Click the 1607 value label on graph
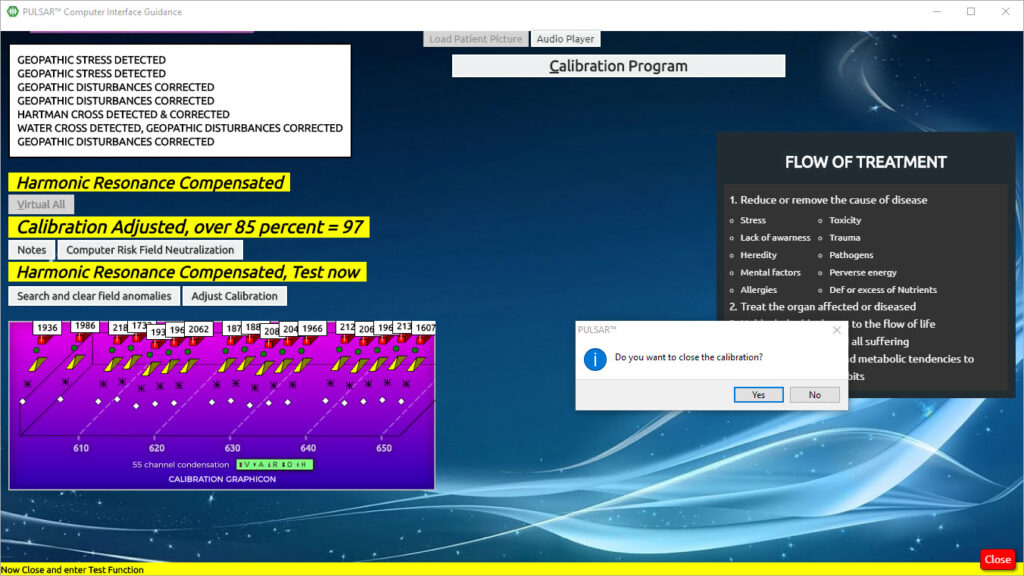The image size is (1024, 576). pyautogui.click(x=425, y=328)
